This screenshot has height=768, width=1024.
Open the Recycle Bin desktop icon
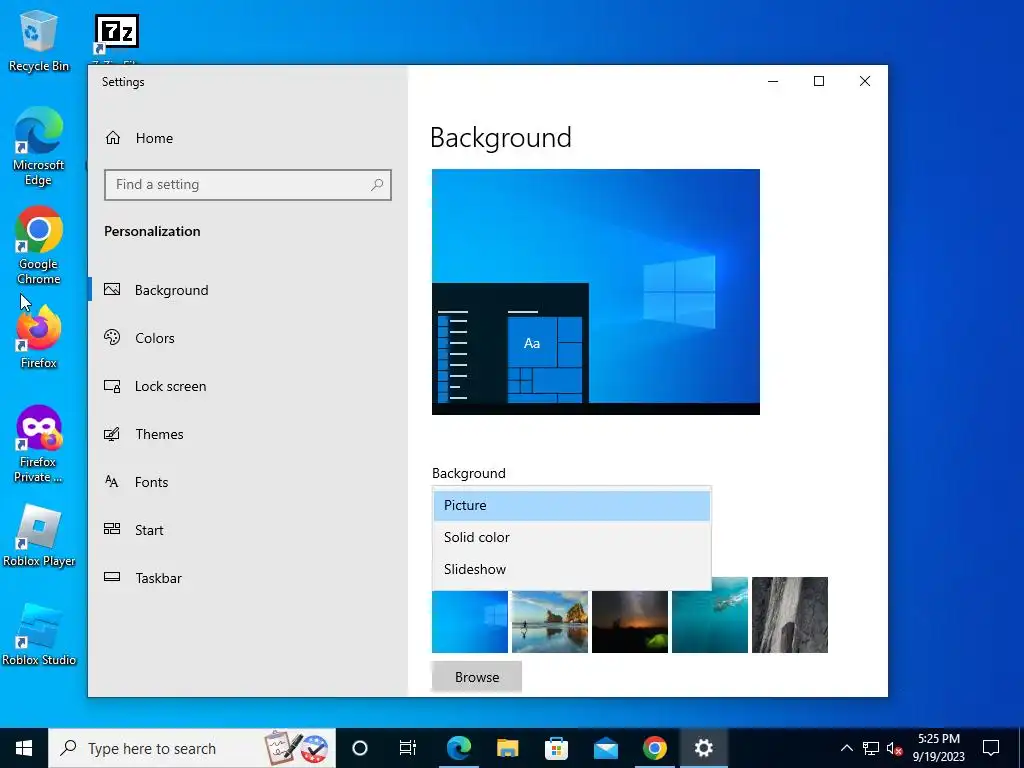click(x=39, y=40)
